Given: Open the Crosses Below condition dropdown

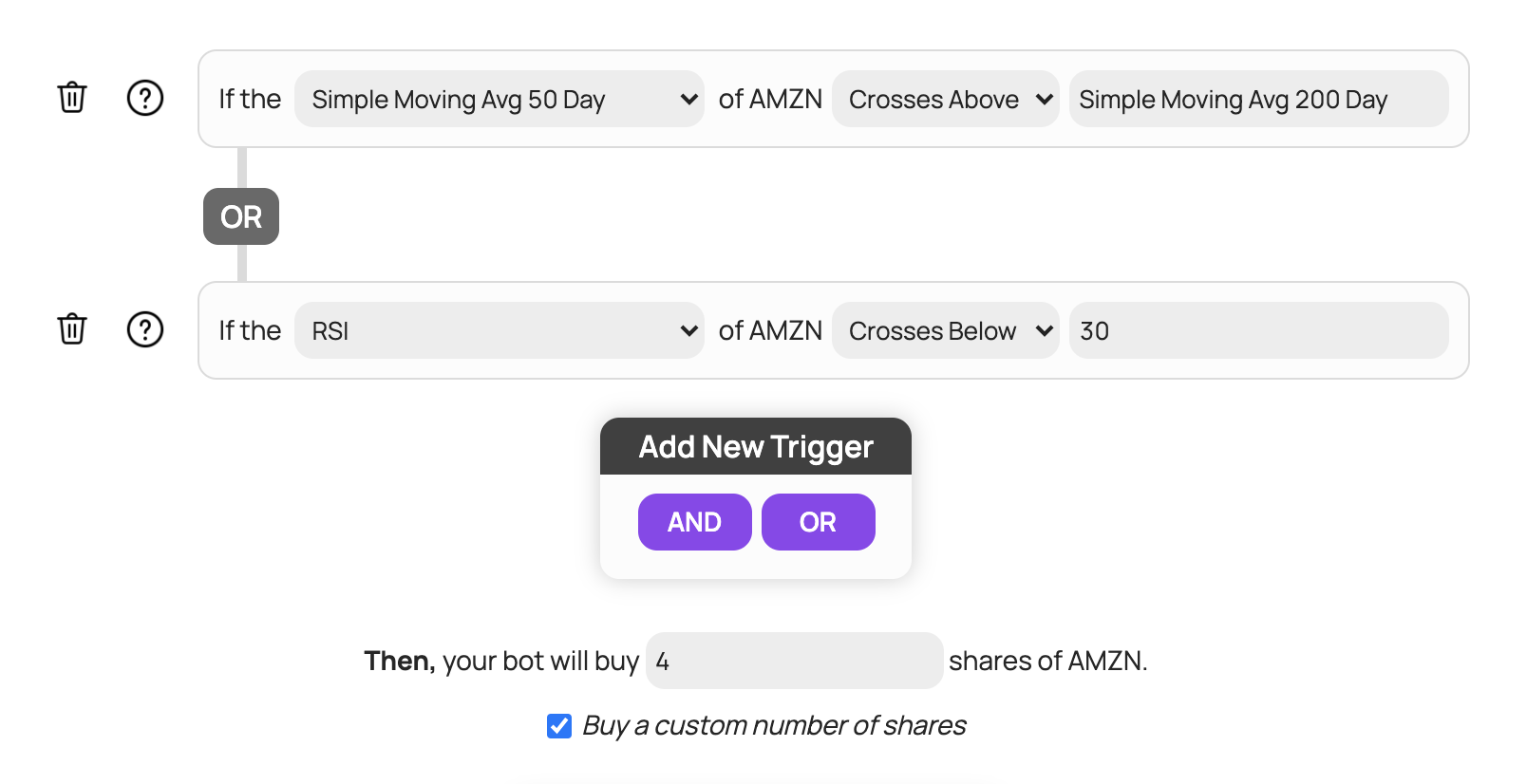Looking at the screenshot, I should [x=946, y=330].
